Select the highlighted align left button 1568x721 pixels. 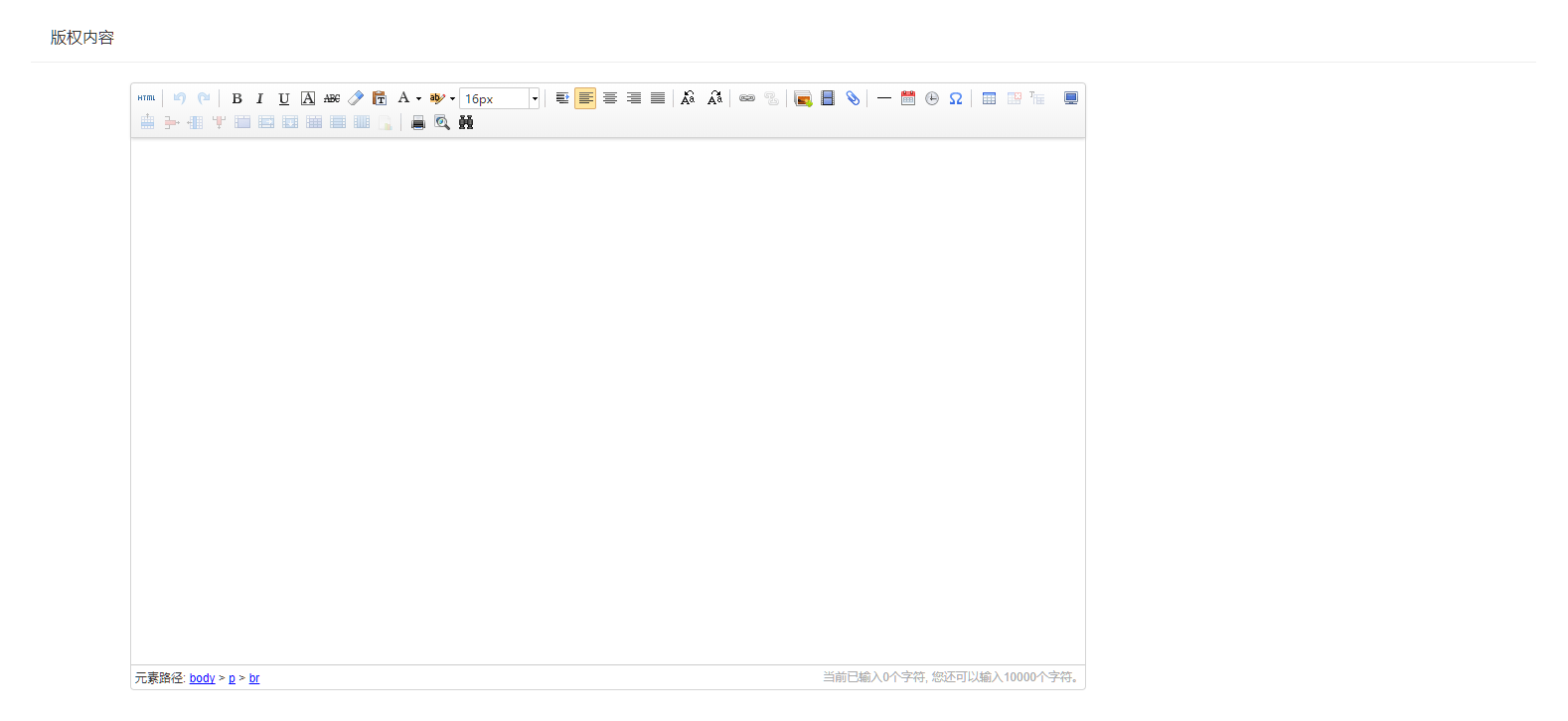(x=585, y=98)
